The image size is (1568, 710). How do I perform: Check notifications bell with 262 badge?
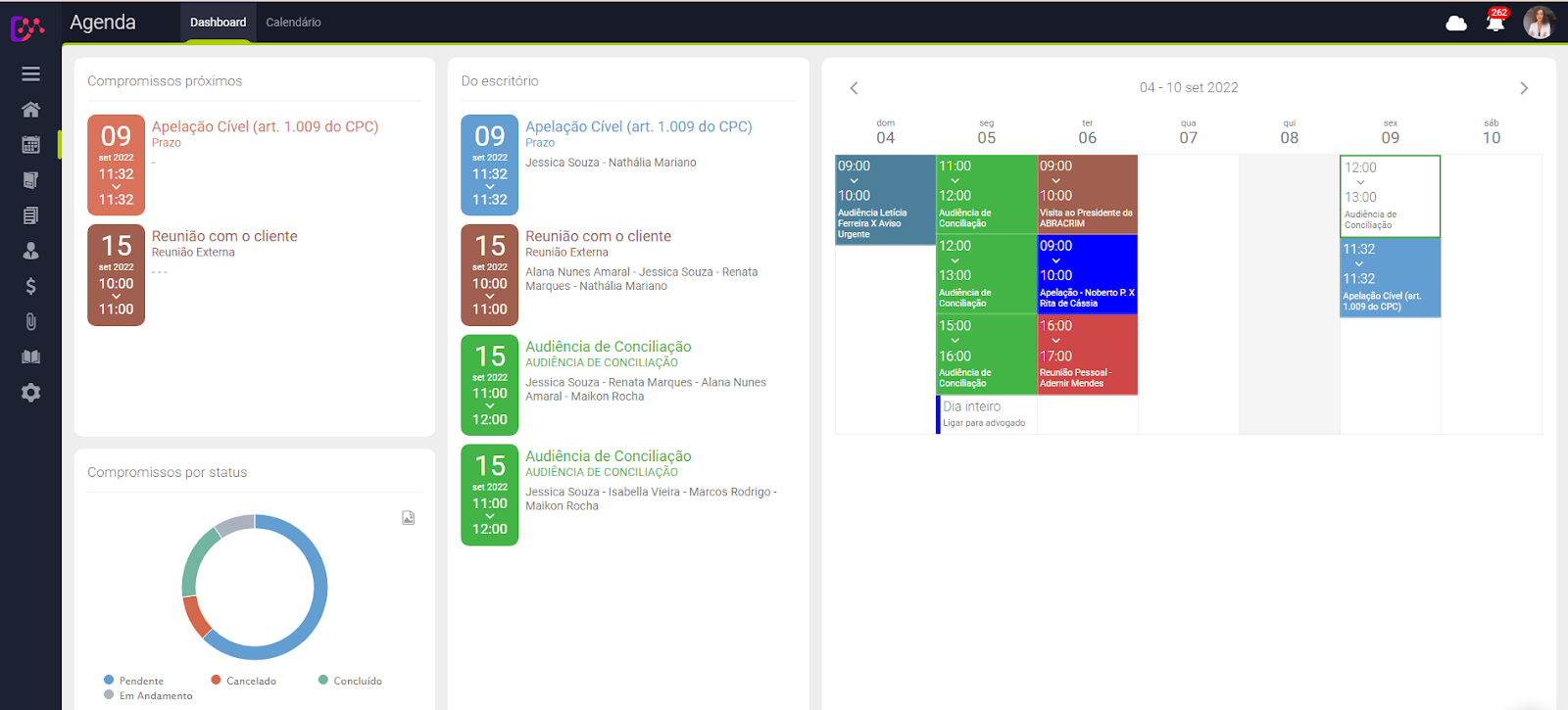(1495, 22)
